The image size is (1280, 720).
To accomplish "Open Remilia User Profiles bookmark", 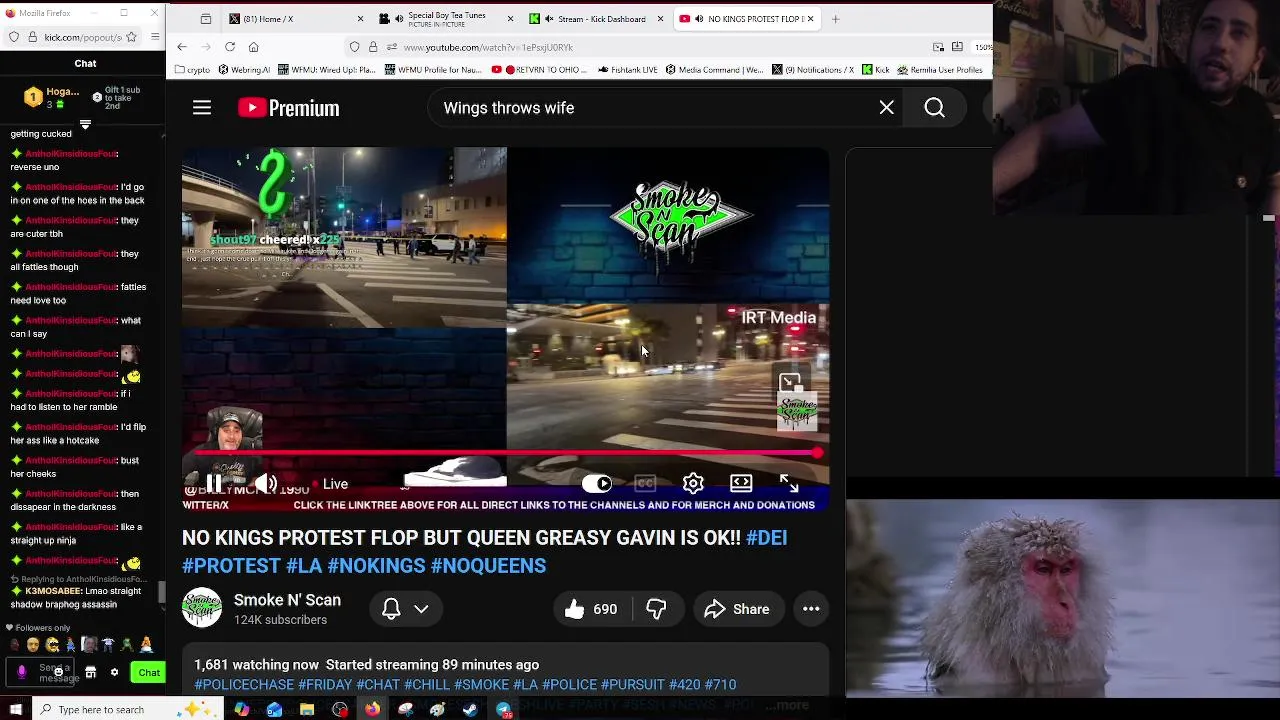I will tap(940, 70).
